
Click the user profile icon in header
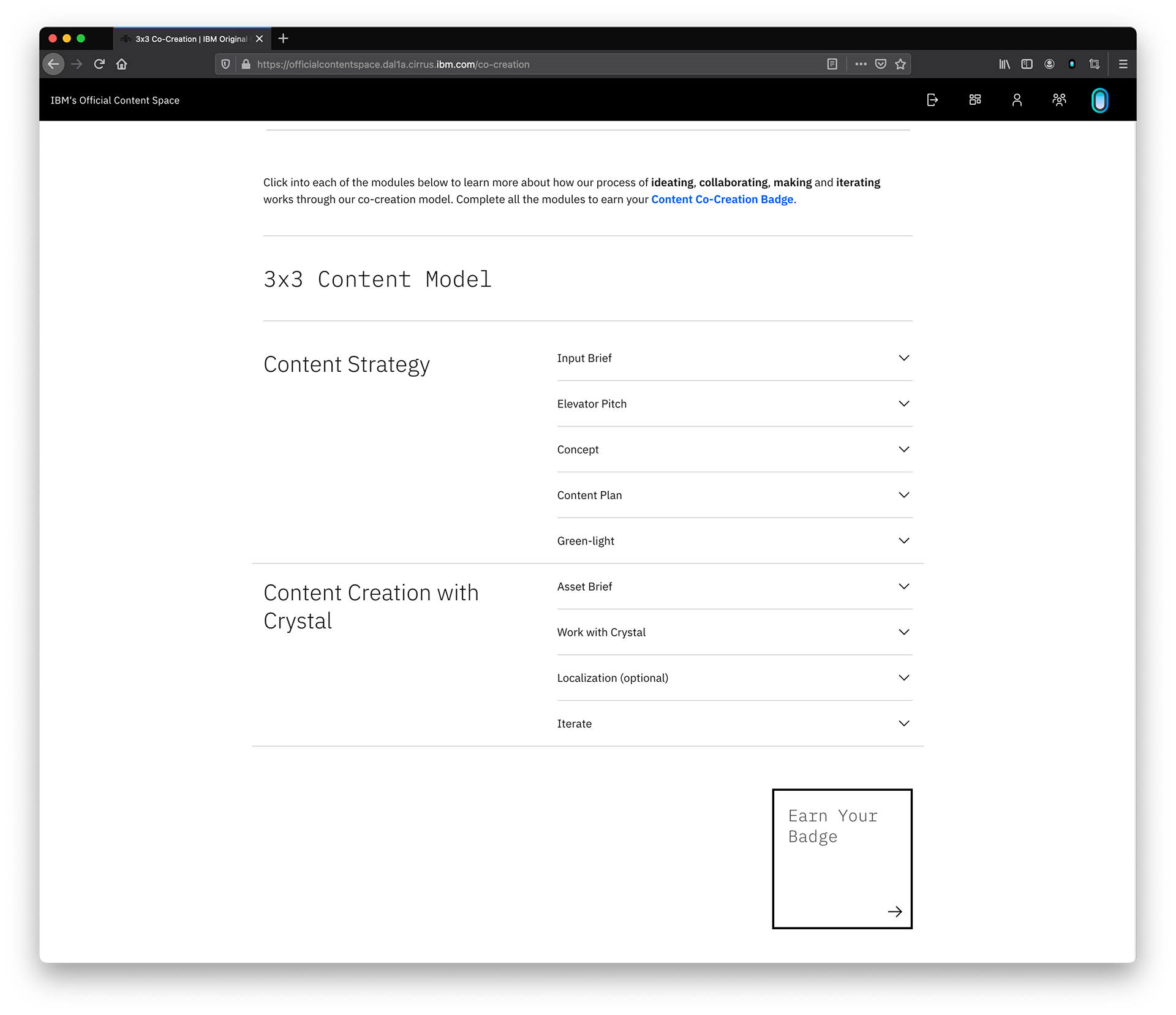click(x=1017, y=100)
